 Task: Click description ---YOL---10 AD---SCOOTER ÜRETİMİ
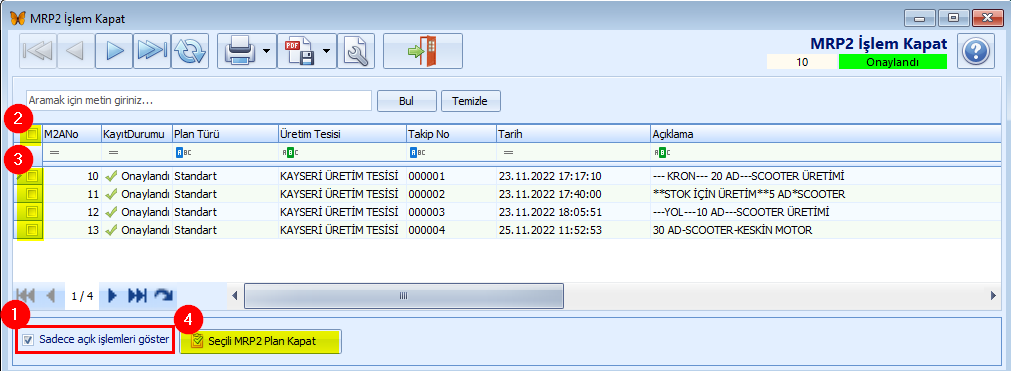741,212
